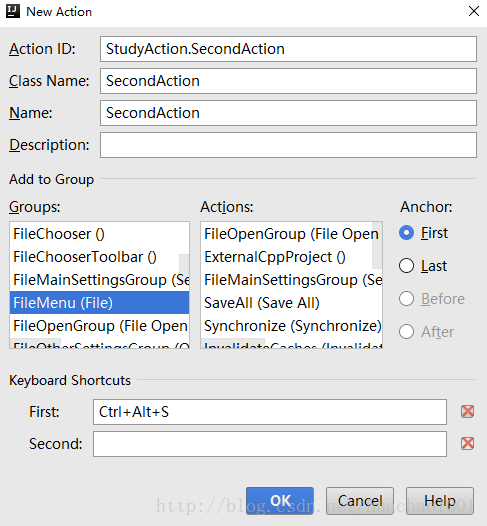Choose FileOpenGroup in the Groups list
487x526 pixels.
tap(99, 326)
